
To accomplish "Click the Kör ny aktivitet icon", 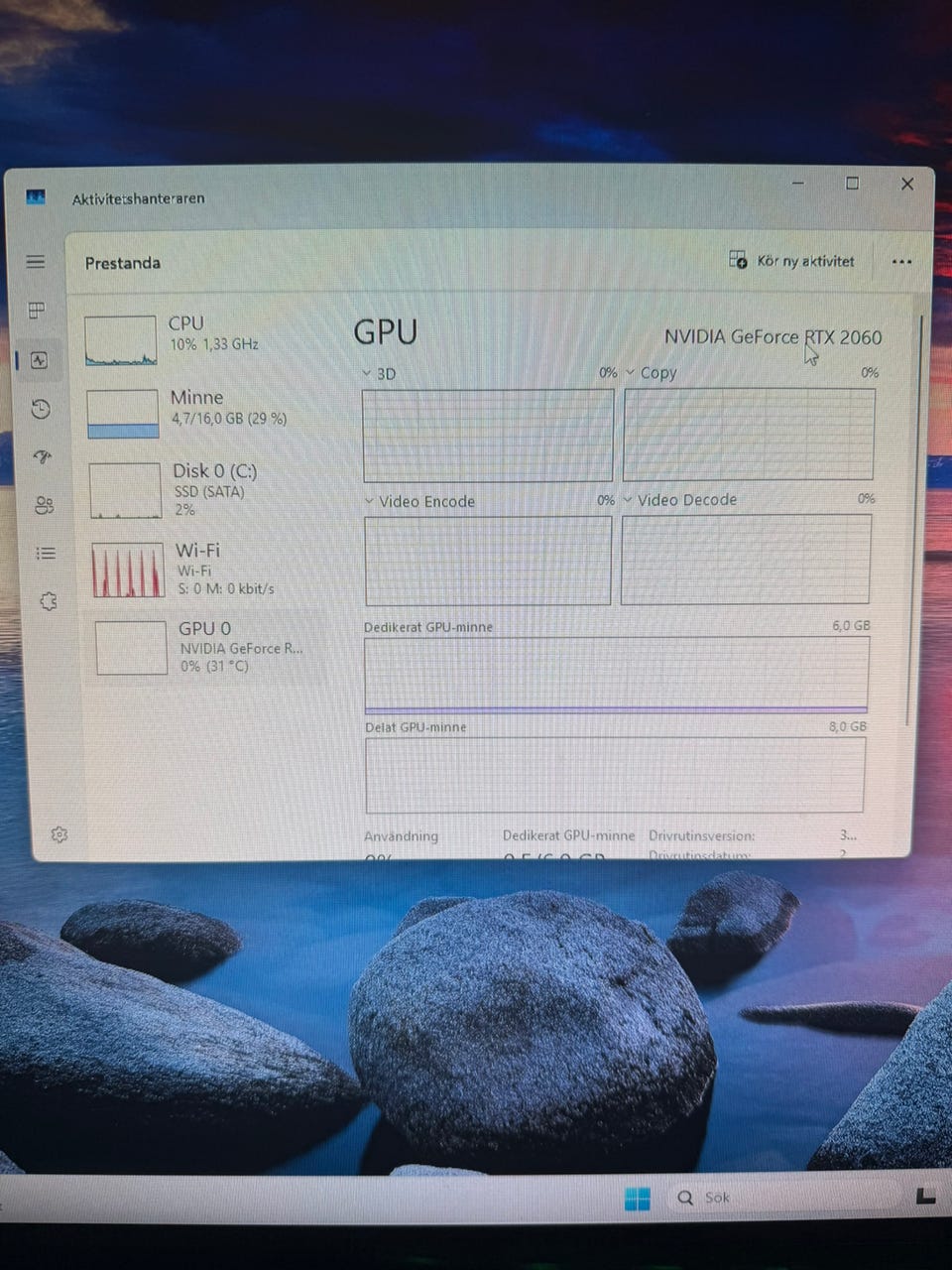I will [738, 260].
